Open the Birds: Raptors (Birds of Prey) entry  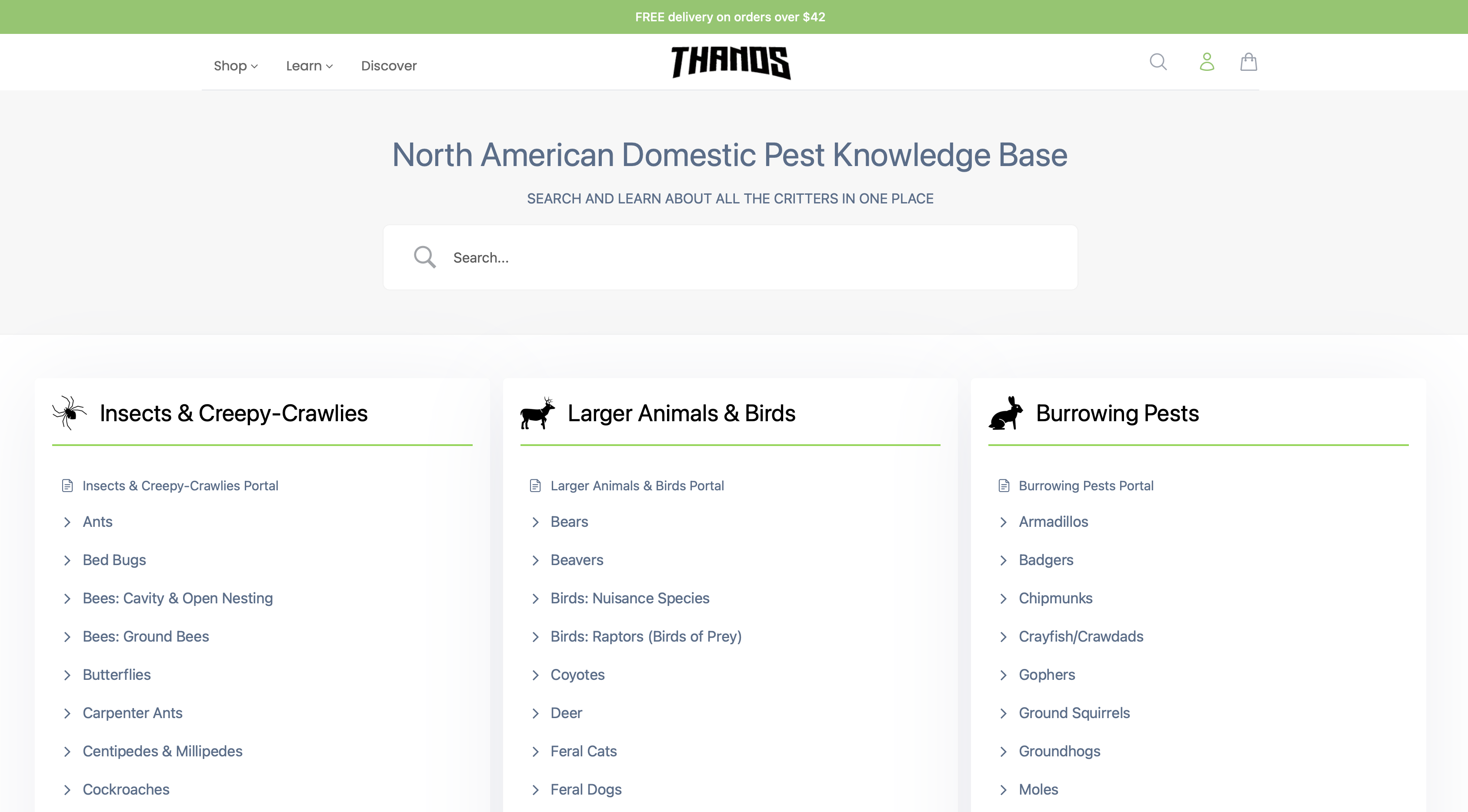pos(646,636)
